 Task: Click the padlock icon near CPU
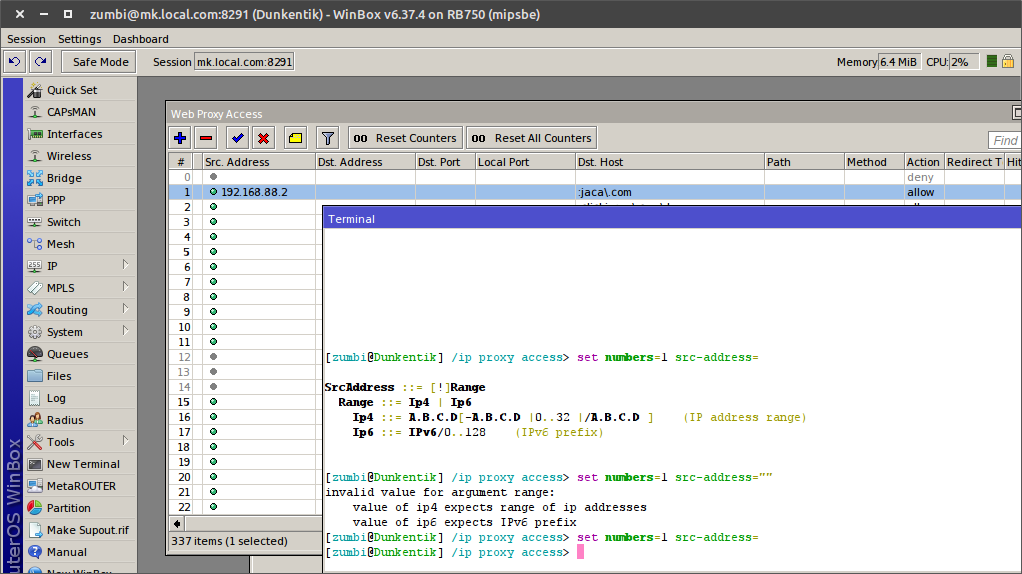[x=1008, y=62]
